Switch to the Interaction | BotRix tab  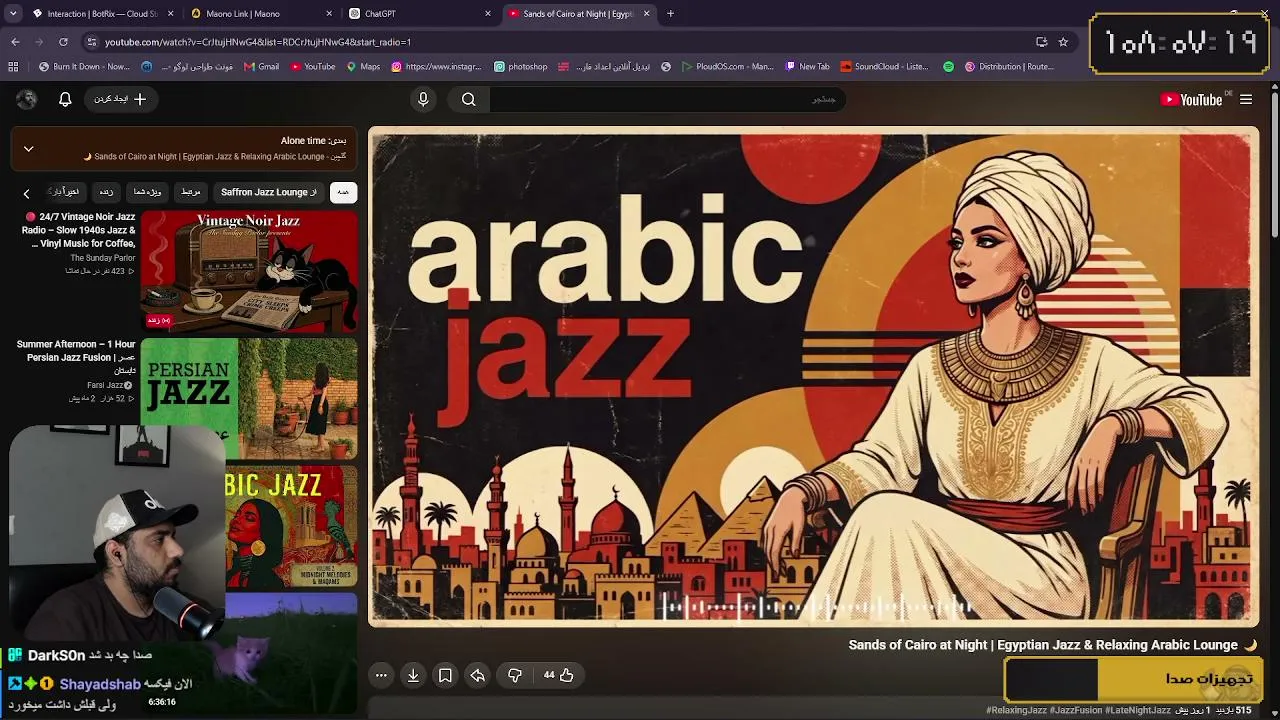[102, 14]
